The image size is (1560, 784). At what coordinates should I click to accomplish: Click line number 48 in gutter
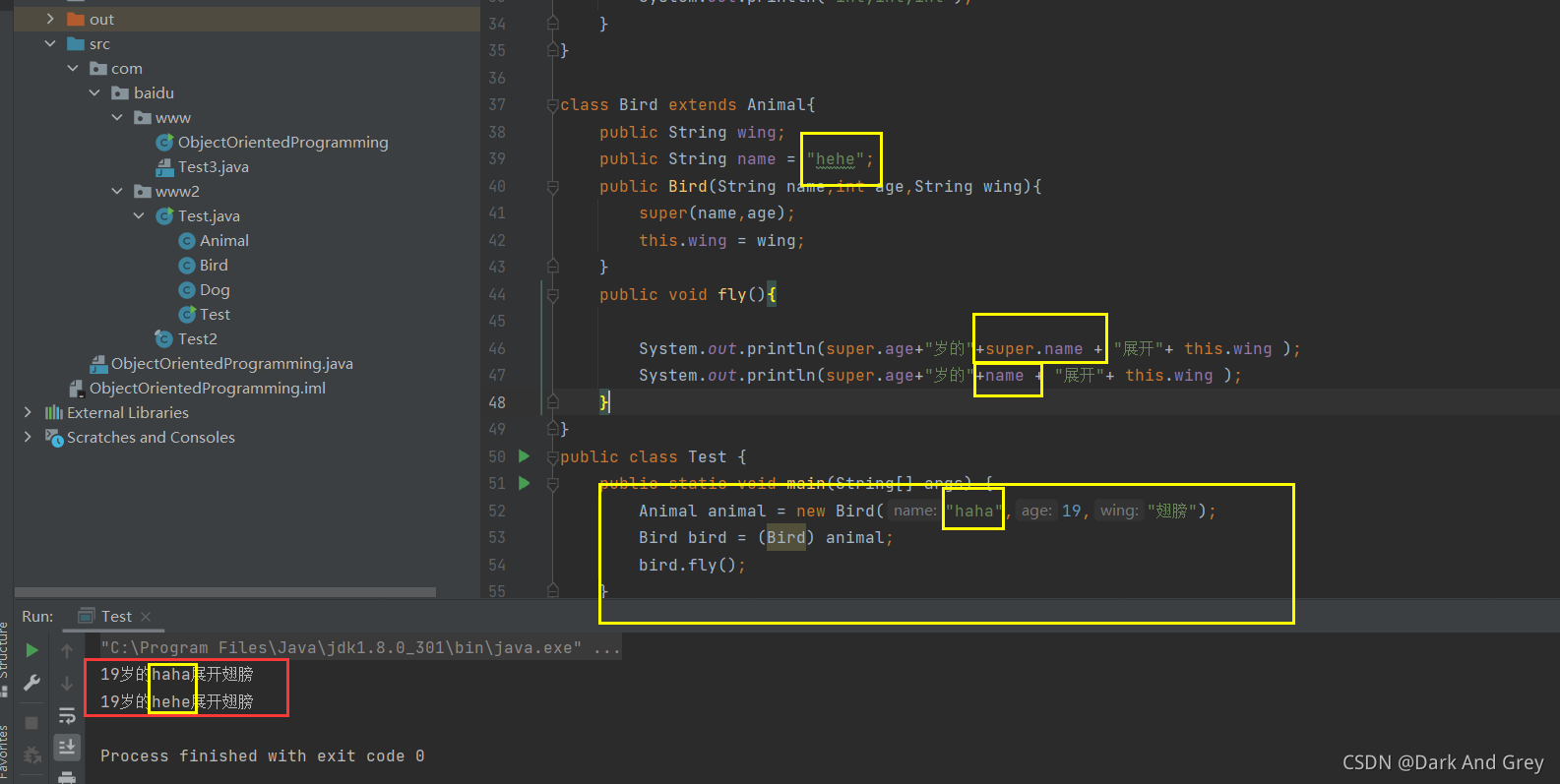click(497, 402)
